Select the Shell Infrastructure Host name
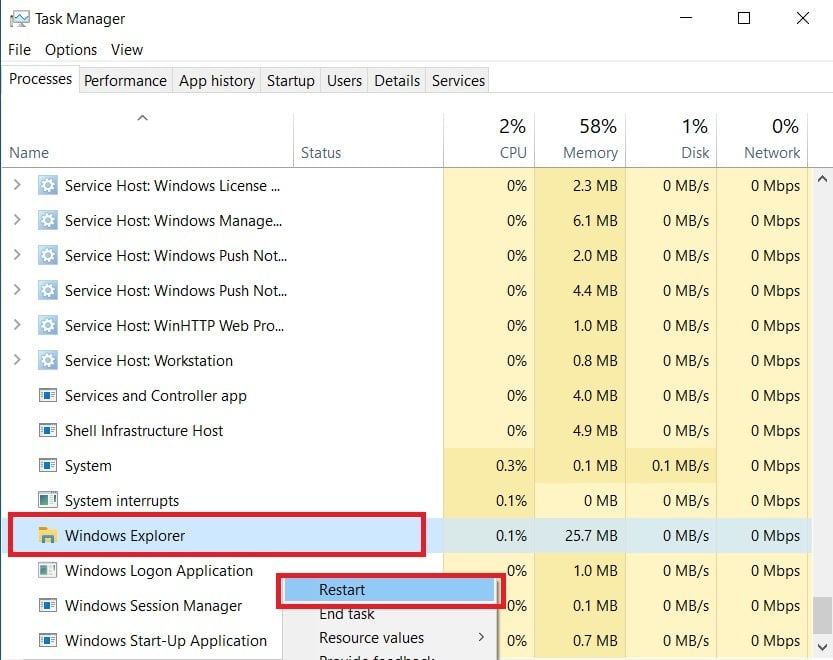The height and width of the screenshot is (660, 833). pyautogui.click(x=144, y=430)
